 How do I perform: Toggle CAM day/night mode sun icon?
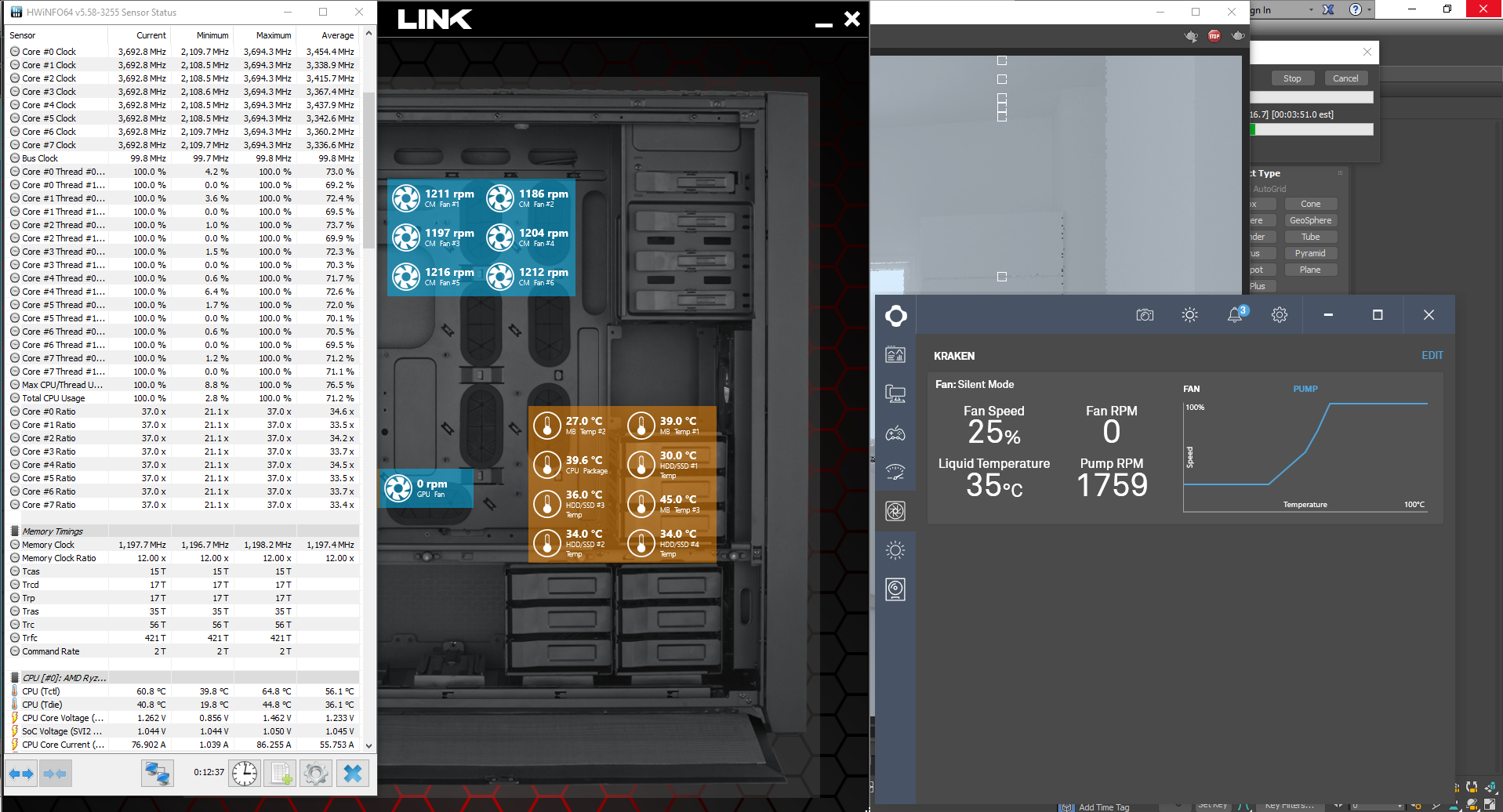1189,315
